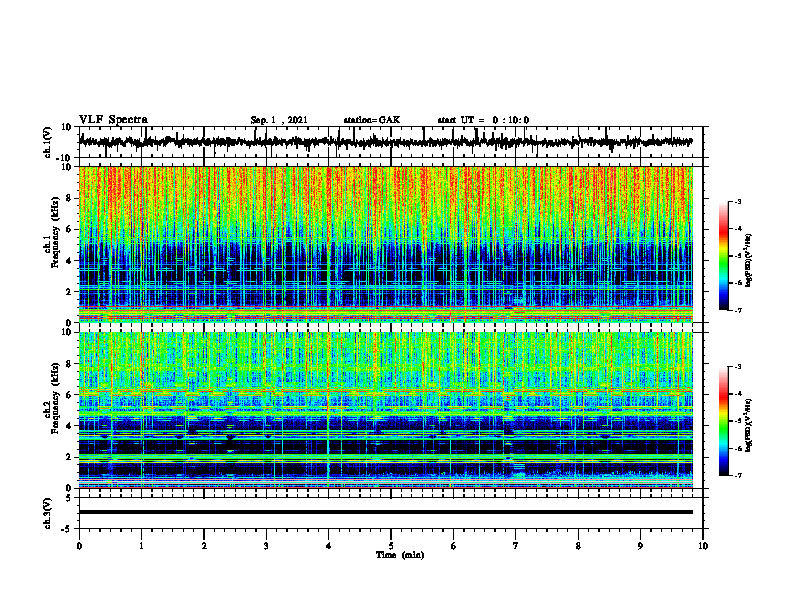Viewport: 792px width, 612px height.
Task: Click the "VLF Spectra" plot title
Action: click(x=113, y=120)
